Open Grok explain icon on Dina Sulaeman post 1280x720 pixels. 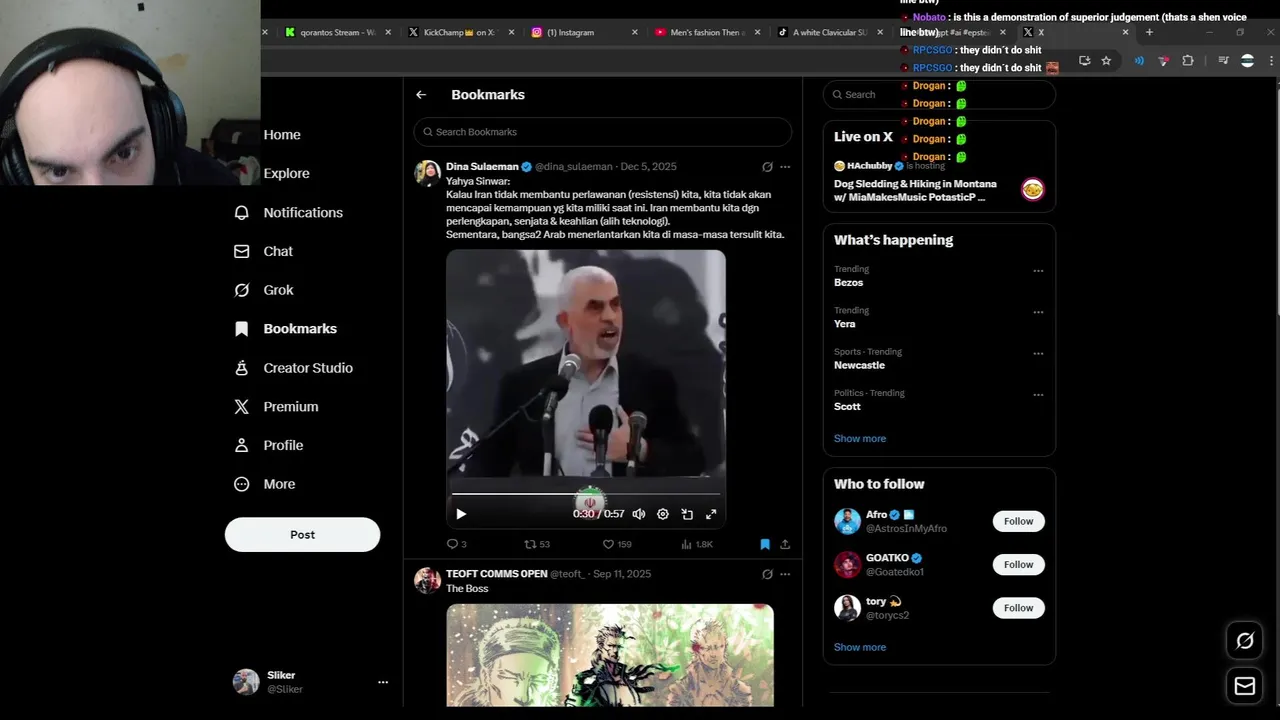point(767,167)
